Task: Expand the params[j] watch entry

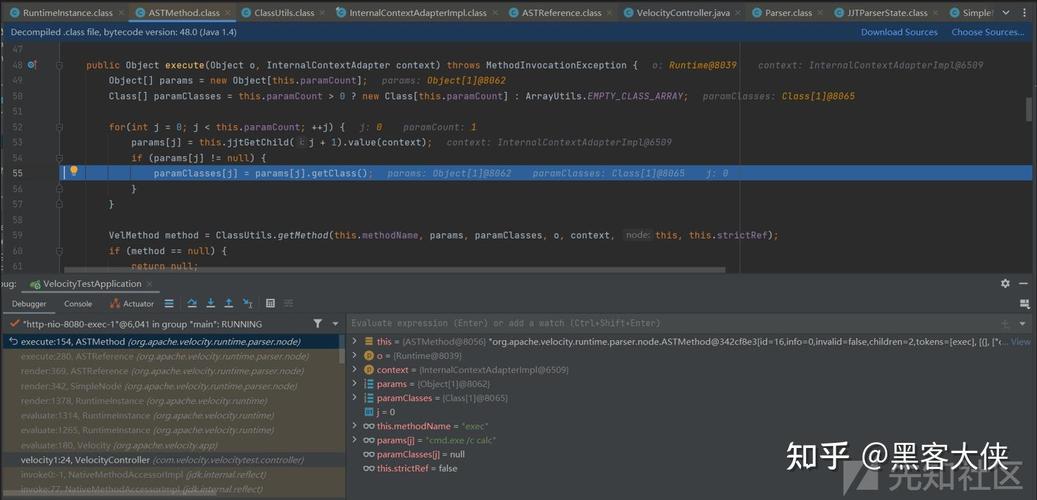Action: coord(355,440)
